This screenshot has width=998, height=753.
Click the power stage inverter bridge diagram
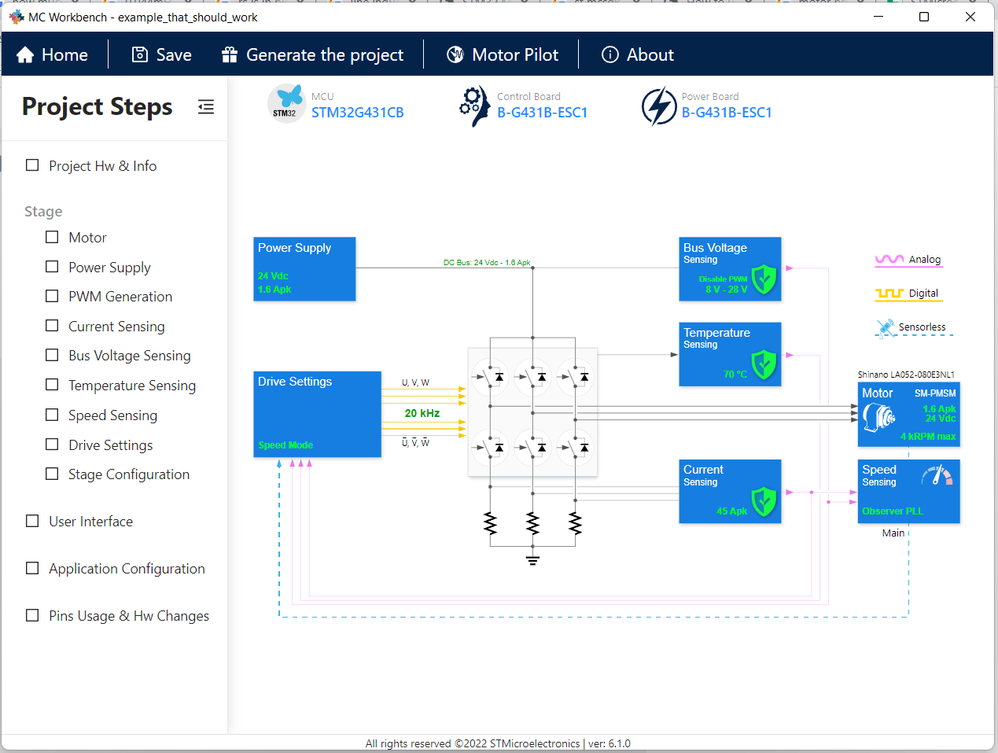pos(533,412)
